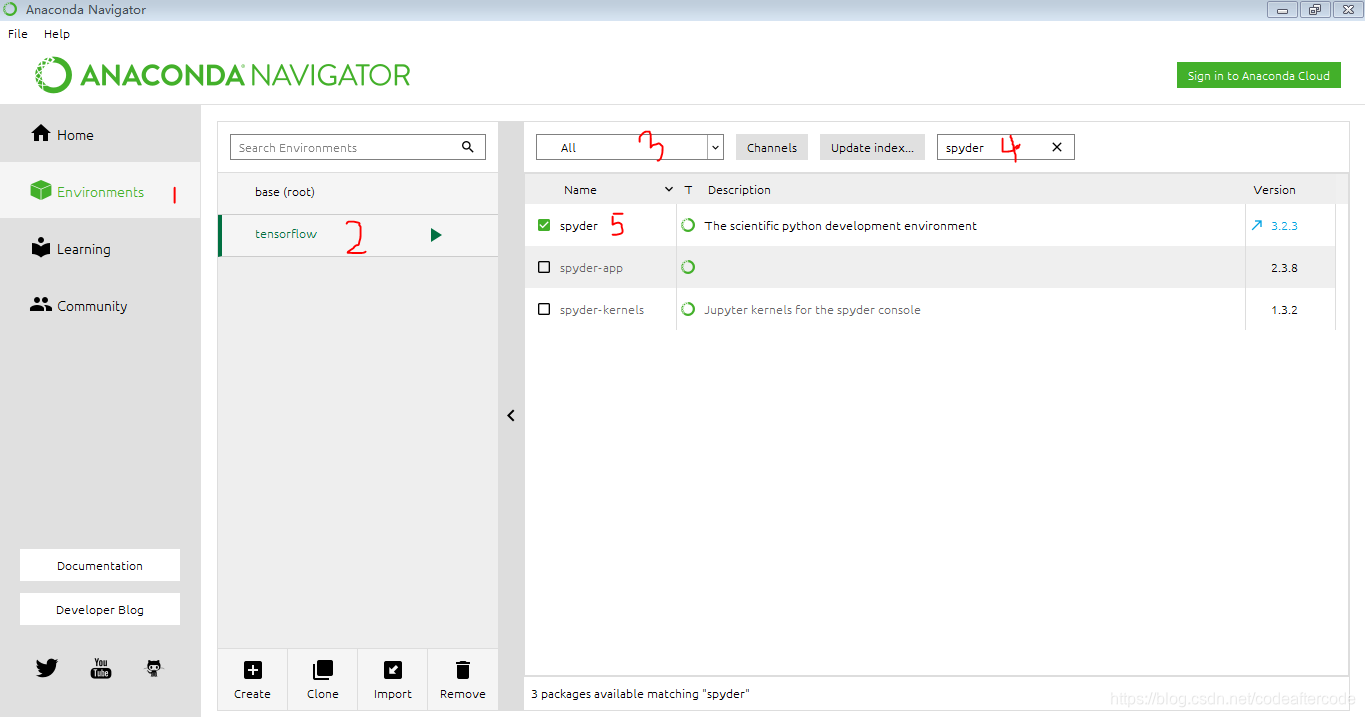Clone the selected environment
Image resolution: width=1365 pixels, height=717 pixels.
click(323, 679)
